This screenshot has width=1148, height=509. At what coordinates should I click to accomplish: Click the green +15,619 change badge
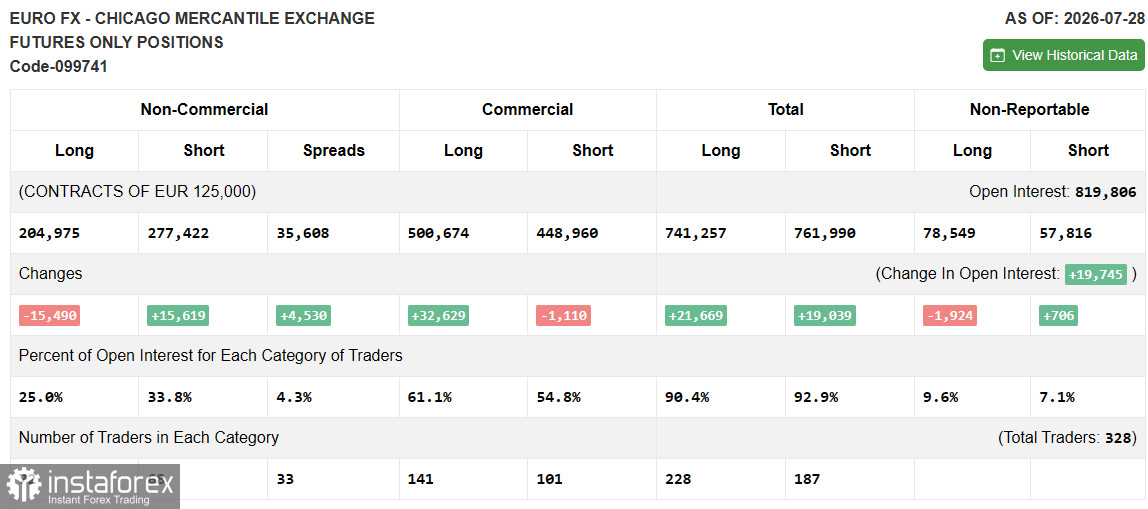[x=178, y=316]
